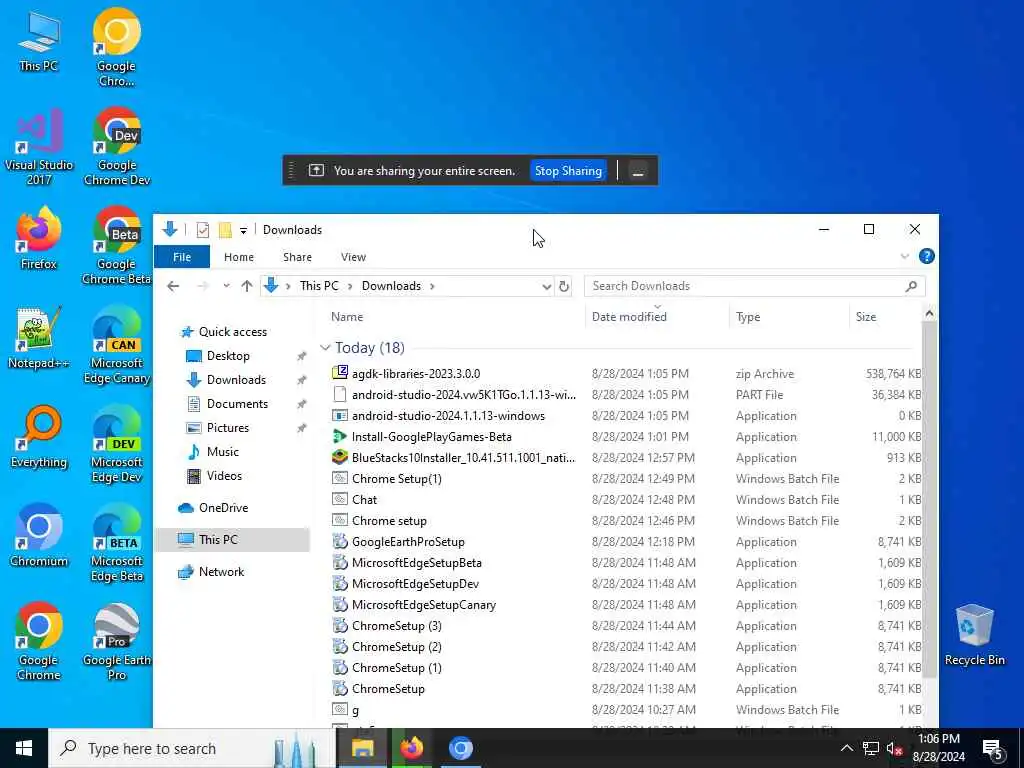Go up one folder level arrow
The height and width of the screenshot is (768, 1024).
pos(246,286)
